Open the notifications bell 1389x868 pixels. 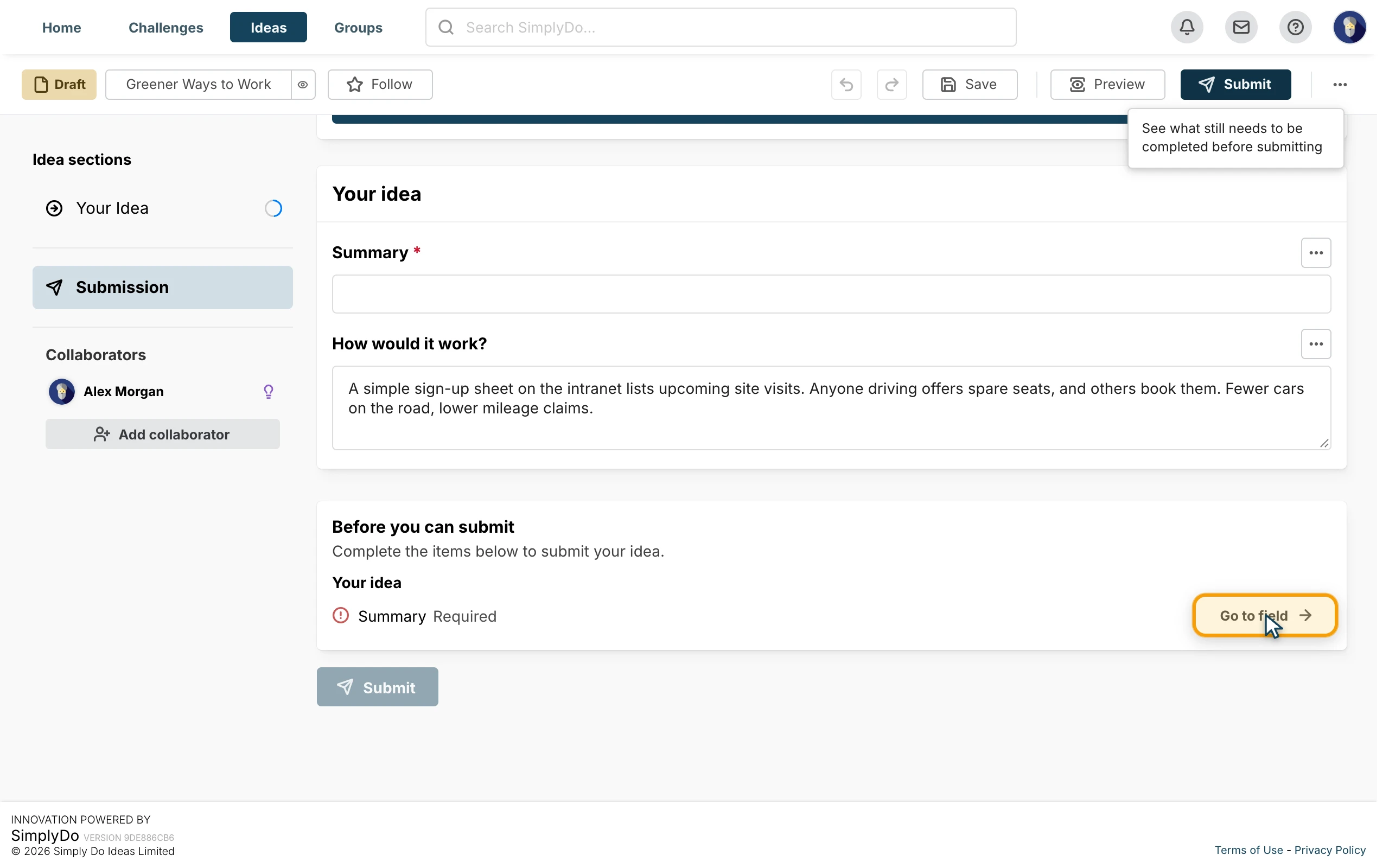[x=1187, y=27]
